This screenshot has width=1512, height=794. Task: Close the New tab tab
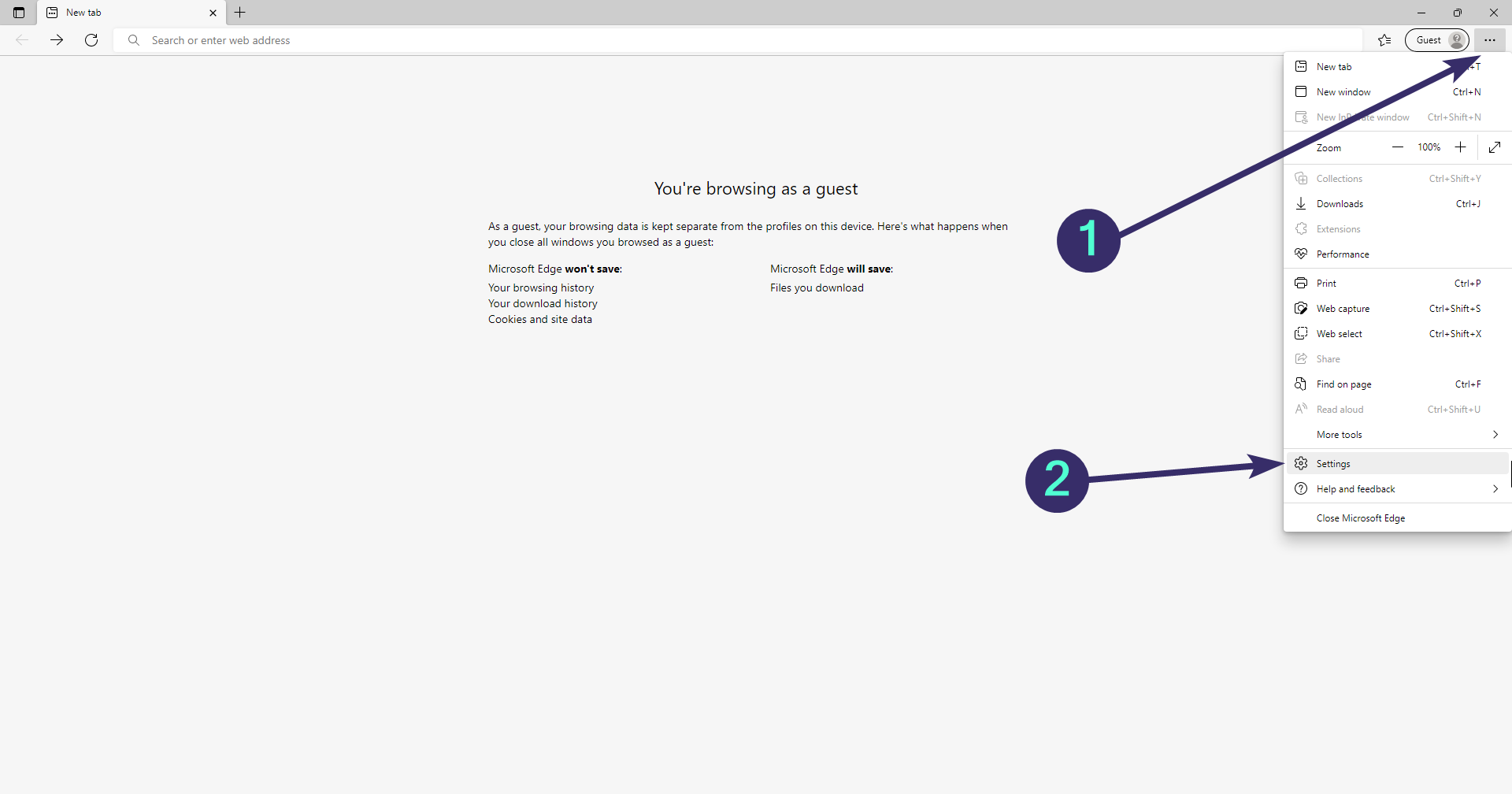213,13
